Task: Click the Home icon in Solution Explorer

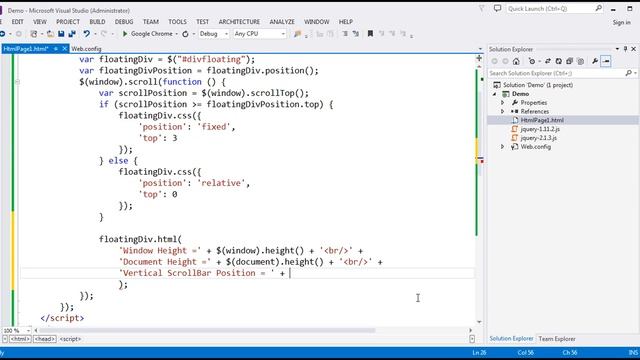Action: 516,61
